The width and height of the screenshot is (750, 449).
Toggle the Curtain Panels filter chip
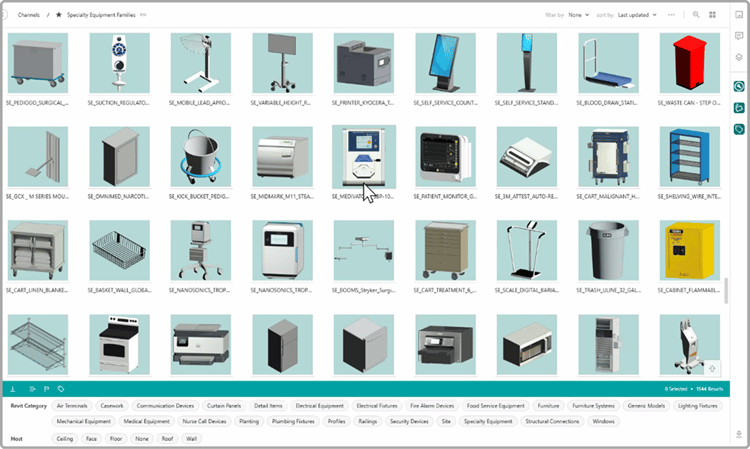[x=224, y=406]
